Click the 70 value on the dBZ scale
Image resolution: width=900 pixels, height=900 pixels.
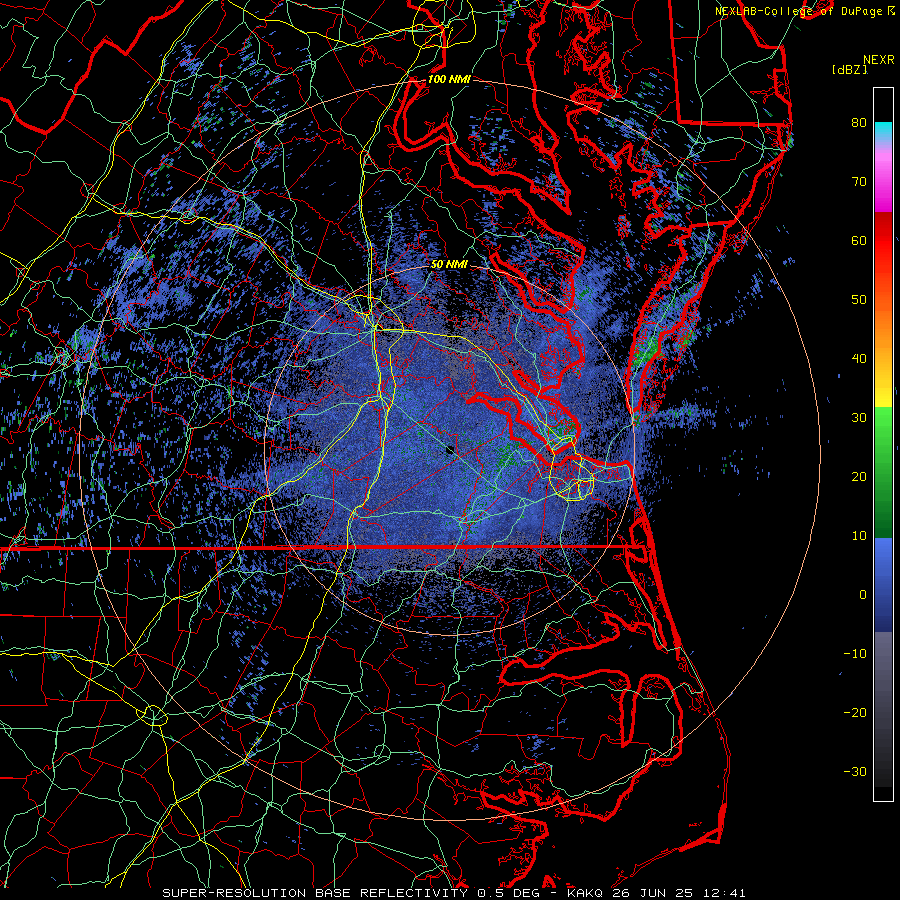[x=859, y=182]
